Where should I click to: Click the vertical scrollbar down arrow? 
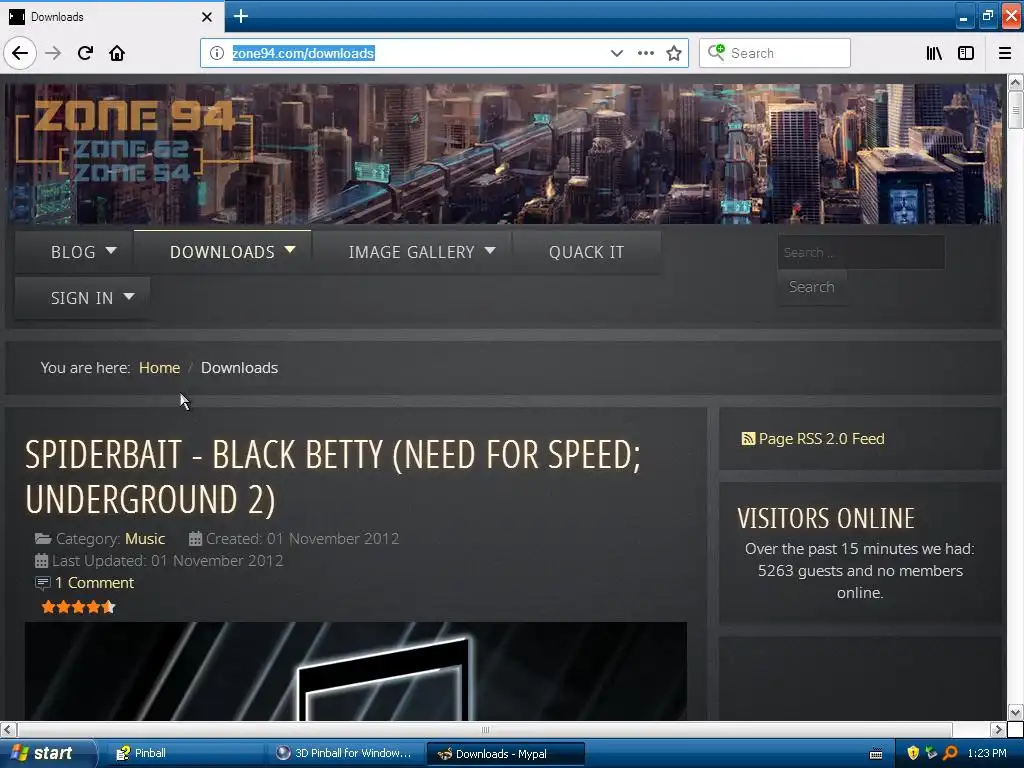tap(1015, 712)
